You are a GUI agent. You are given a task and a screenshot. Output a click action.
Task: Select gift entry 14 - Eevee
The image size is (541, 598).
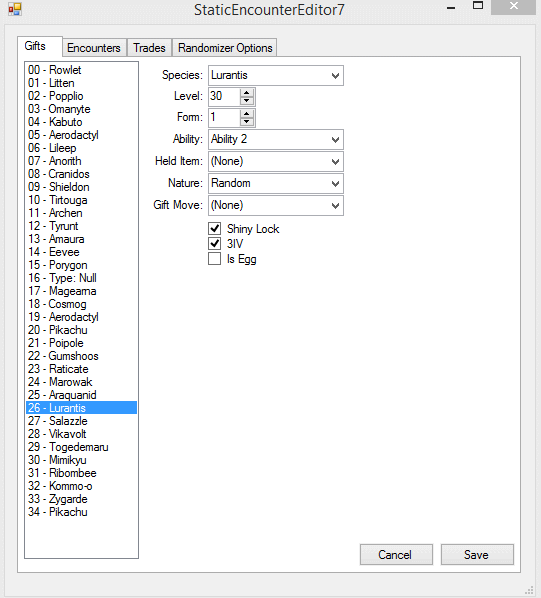[x=81, y=252]
